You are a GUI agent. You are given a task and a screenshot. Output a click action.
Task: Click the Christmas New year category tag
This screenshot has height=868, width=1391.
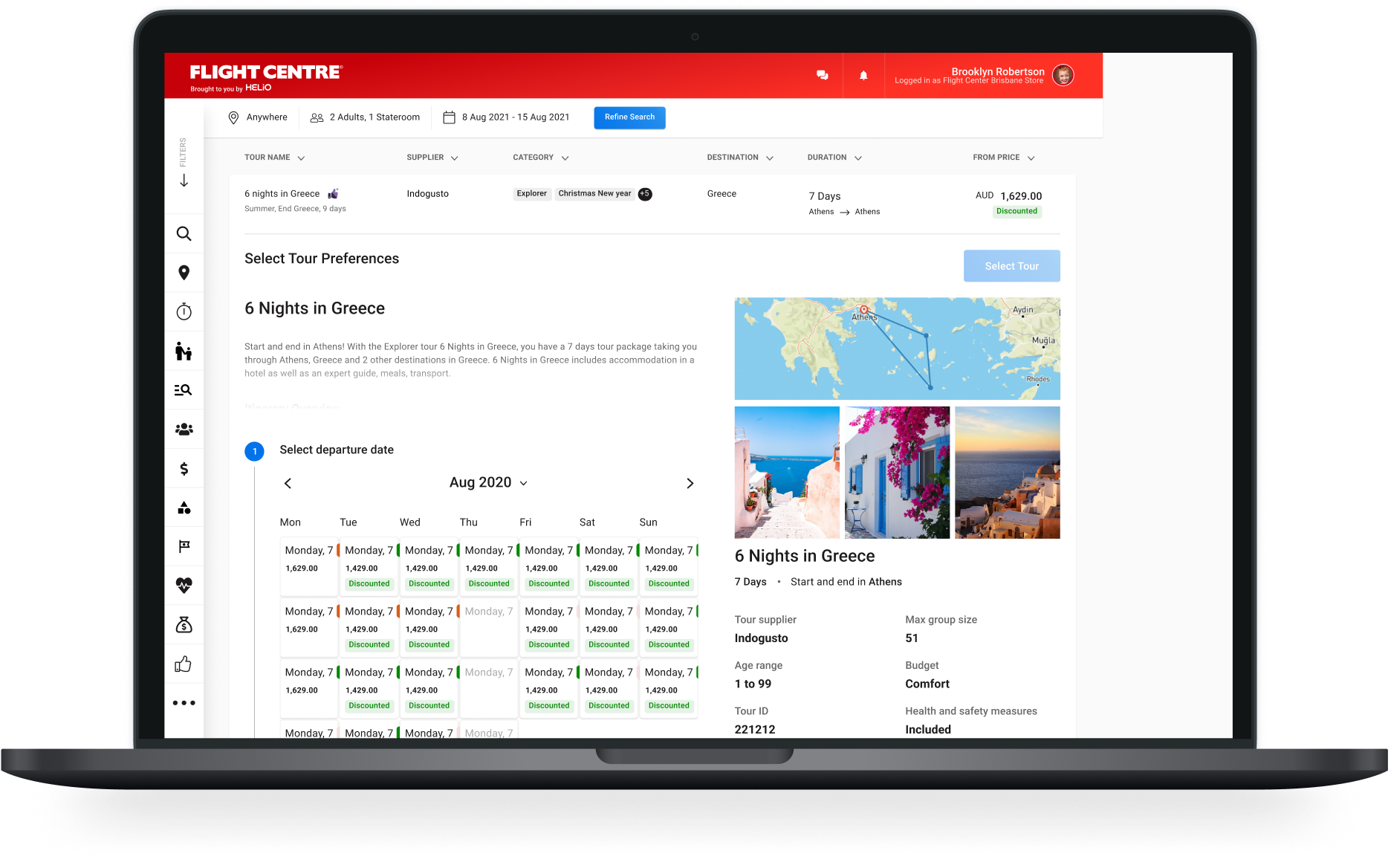coord(594,194)
